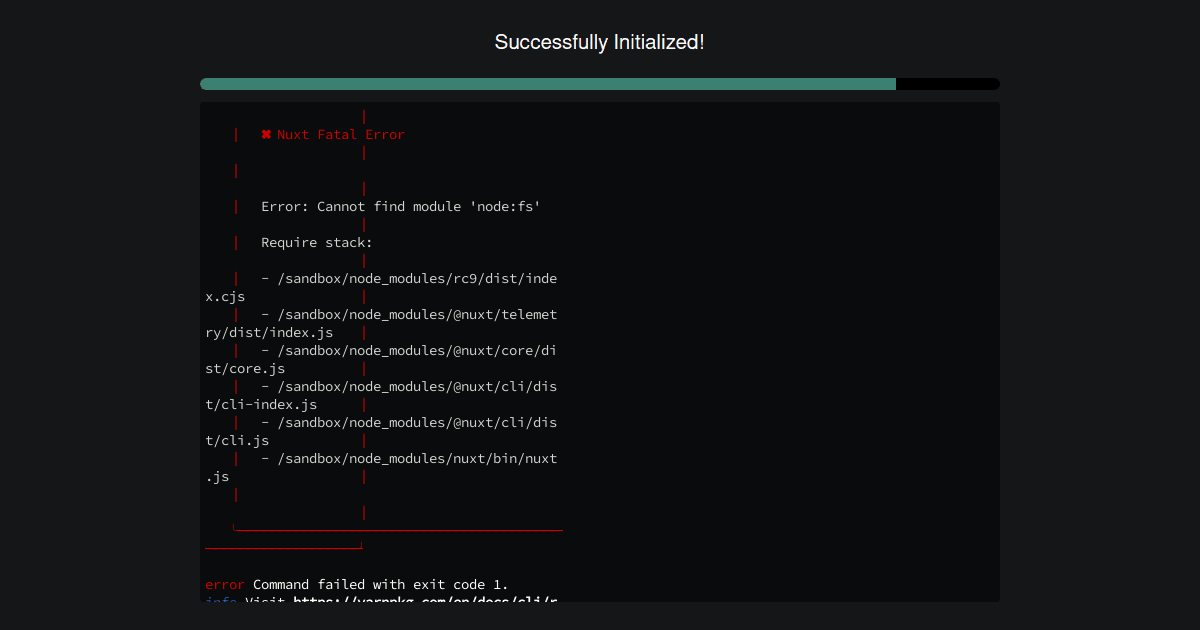1200x630 pixels.
Task: Click the 'Require stack:' label
Action: 316,242
